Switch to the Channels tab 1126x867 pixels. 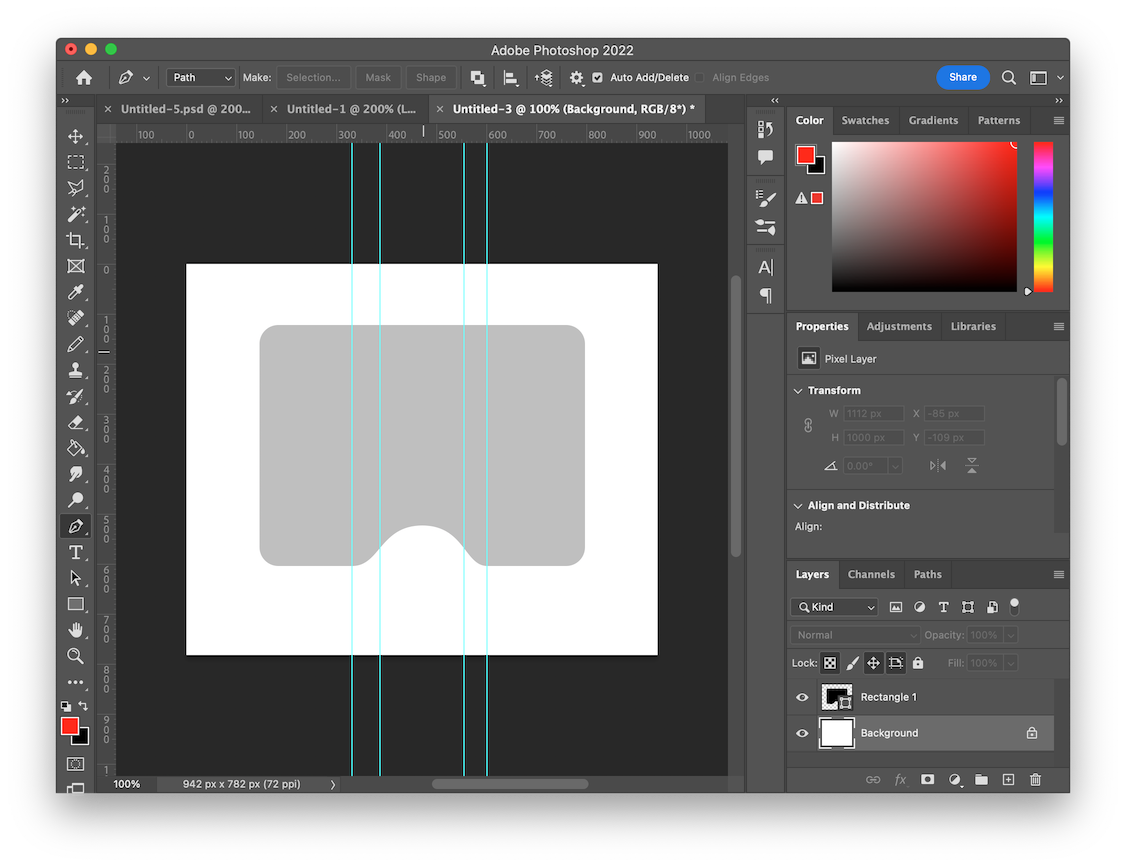pos(871,574)
